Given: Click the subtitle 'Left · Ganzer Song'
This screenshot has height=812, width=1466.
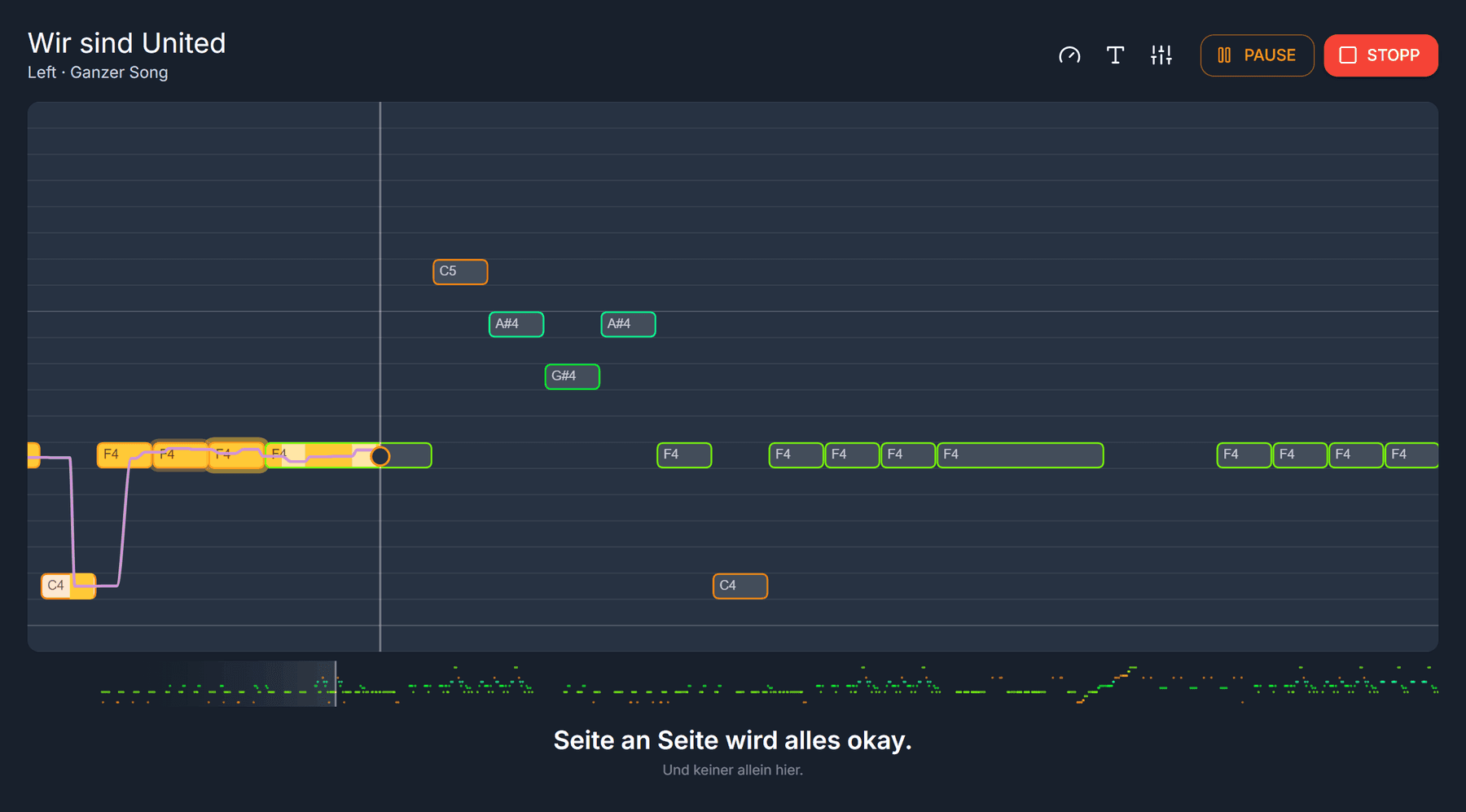Looking at the screenshot, I should pyautogui.click(x=98, y=72).
